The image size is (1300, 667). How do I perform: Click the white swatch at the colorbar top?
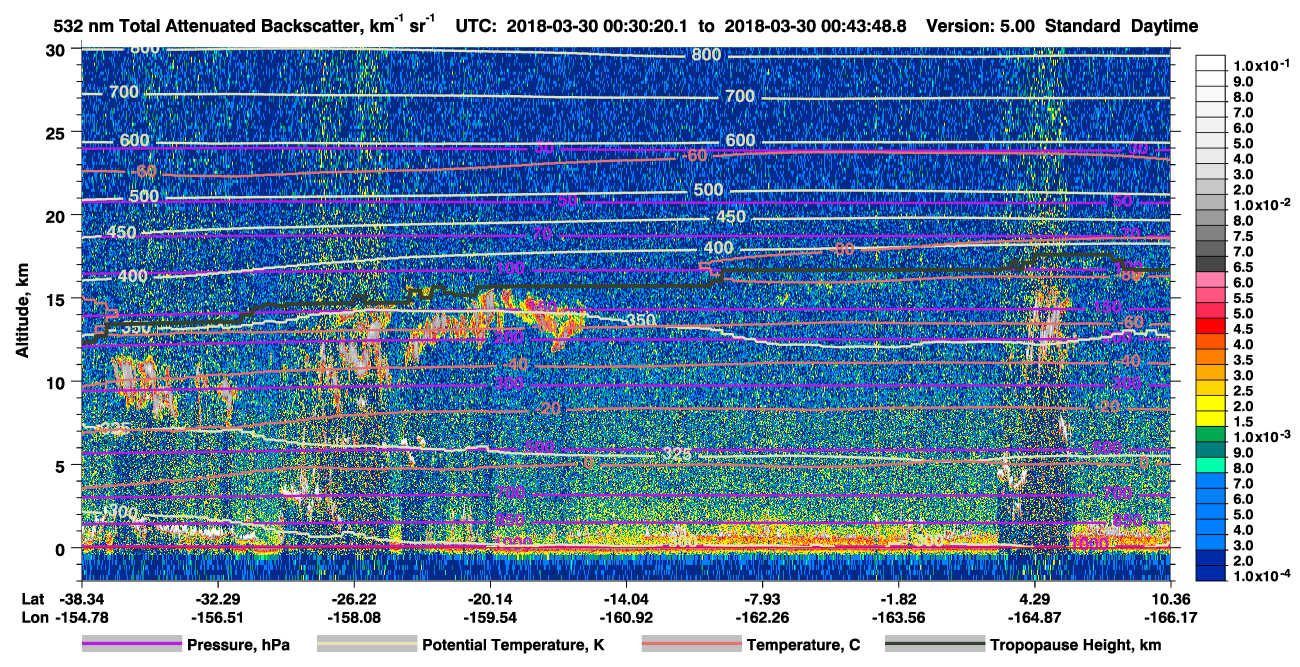(1211, 62)
